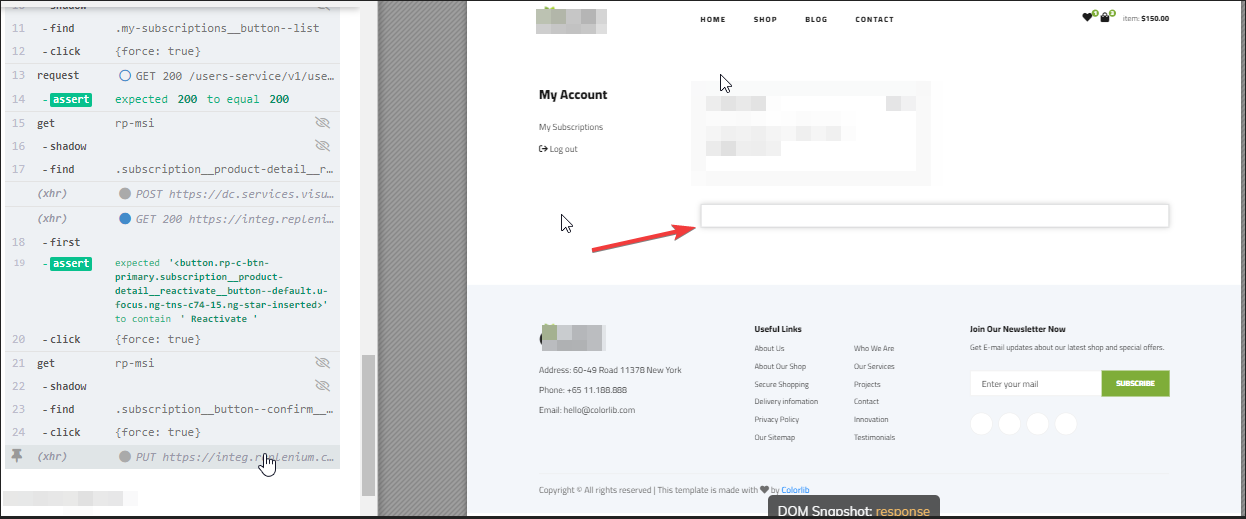This screenshot has width=1246, height=519.
Task: Click the log out arrow icon
Action: [x=543, y=149]
